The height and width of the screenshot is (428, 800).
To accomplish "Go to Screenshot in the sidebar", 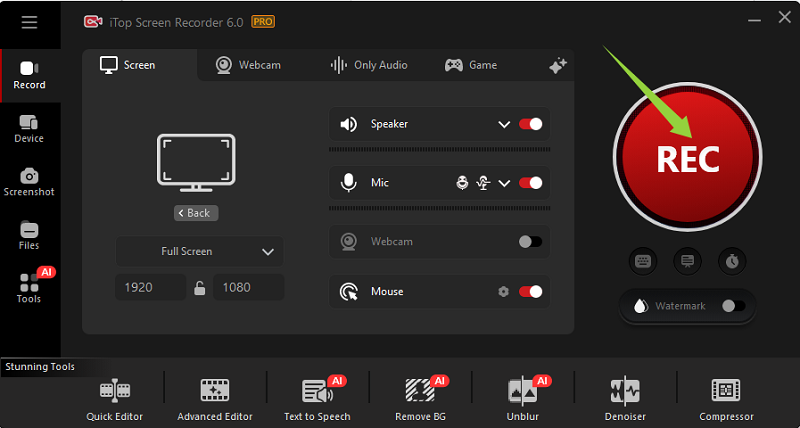I will pyautogui.click(x=29, y=181).
